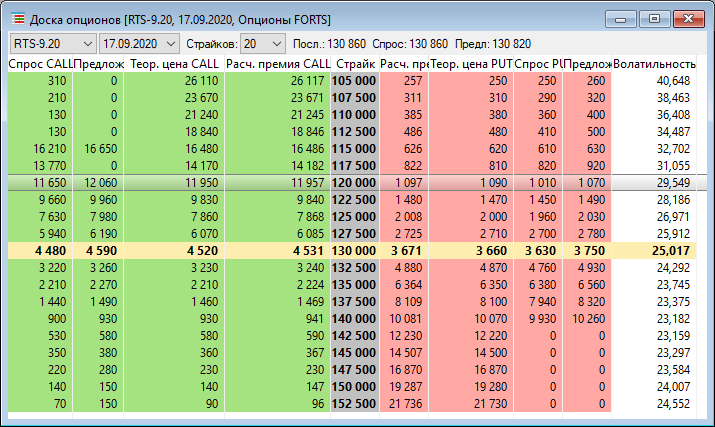Select strike cell 105 000
This screenshot has height=427, width=715.
point(355,81)
